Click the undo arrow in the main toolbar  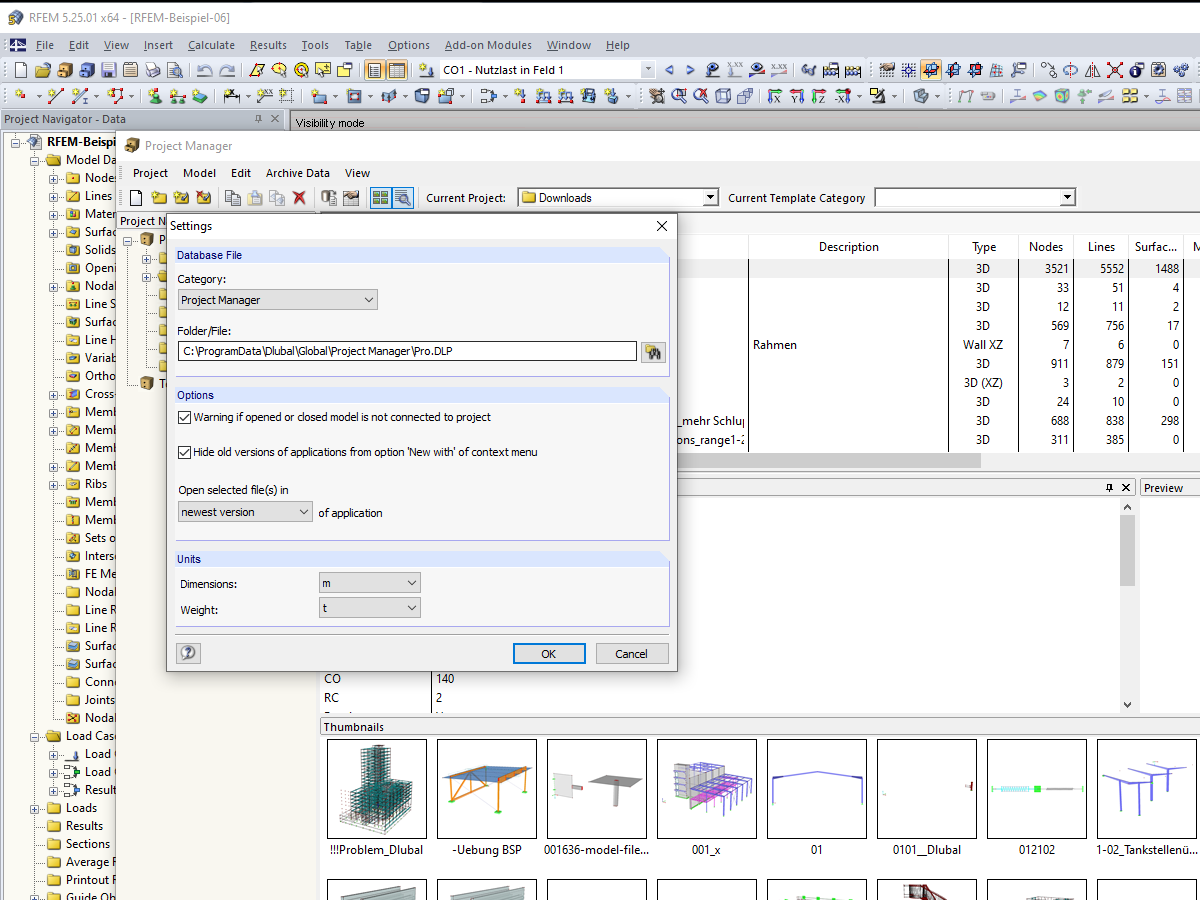(x=204, y=70)
